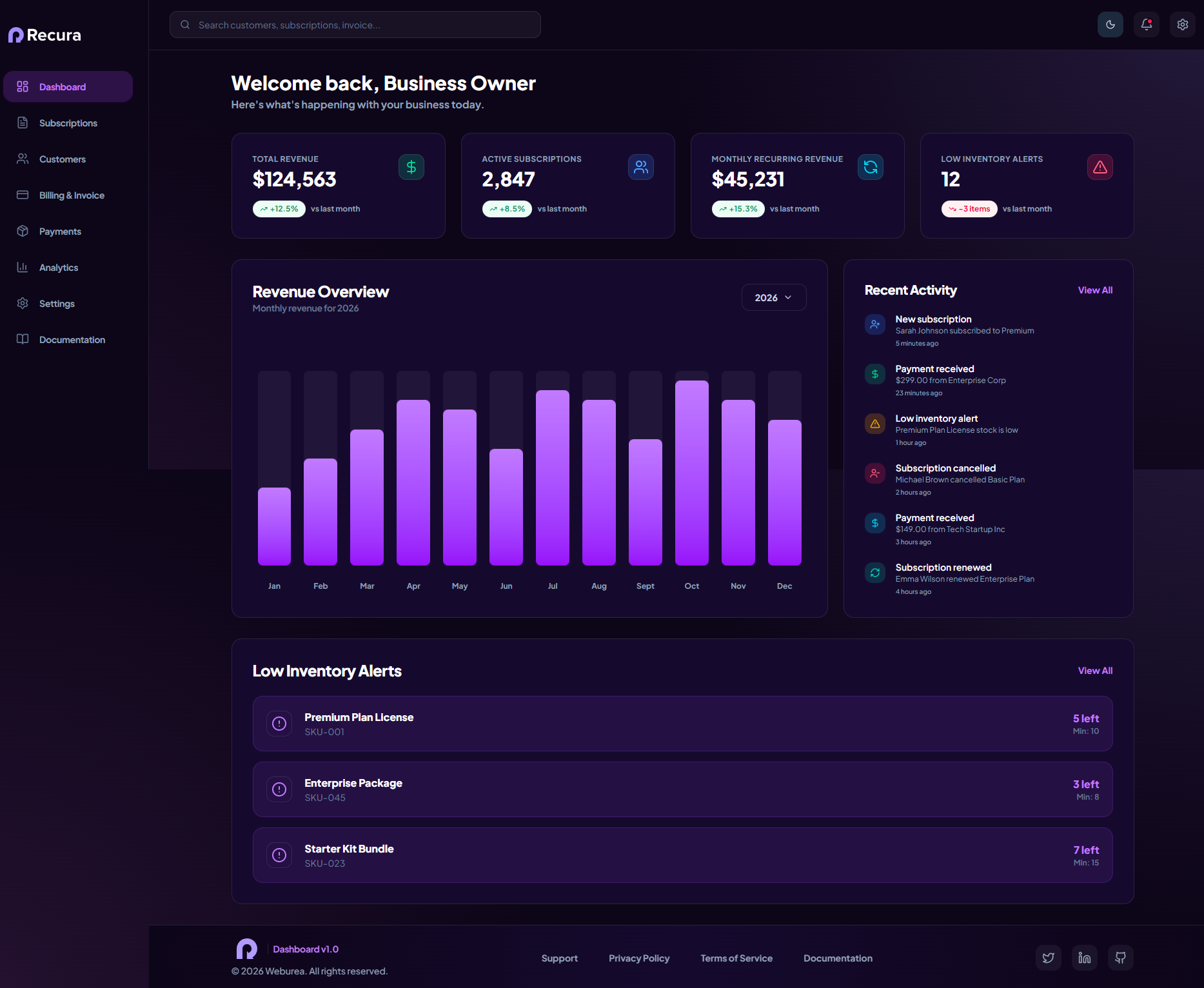Expand the 2026 year dropdown

pyautogui.click(x=774, y=297)
